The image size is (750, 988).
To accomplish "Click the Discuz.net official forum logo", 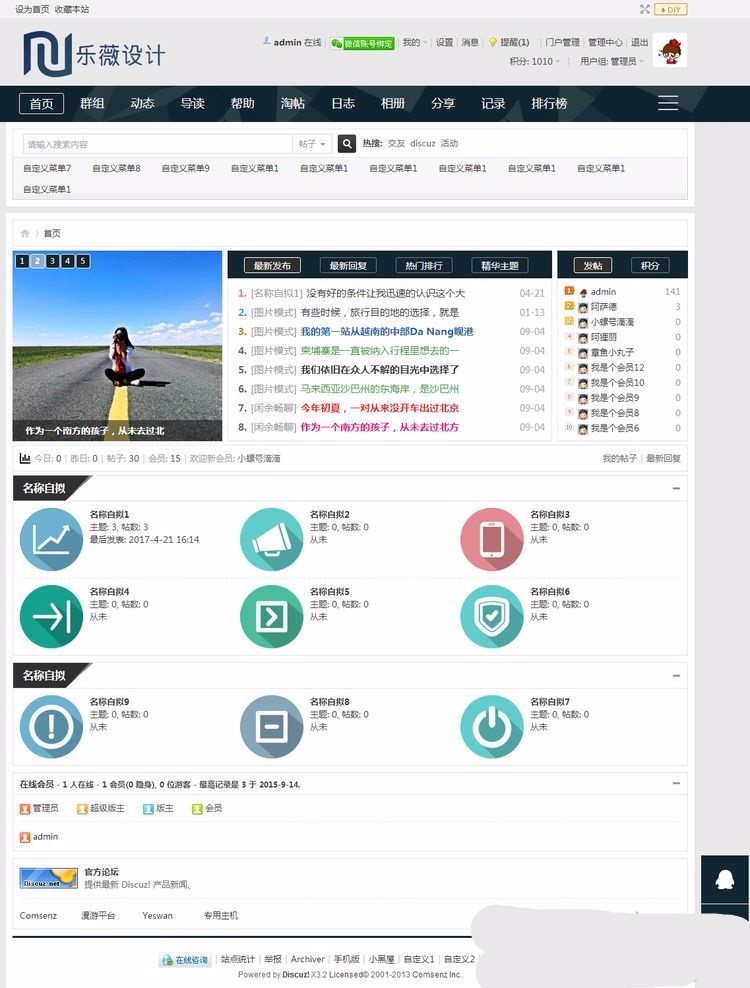I will [x=49, y=878].
